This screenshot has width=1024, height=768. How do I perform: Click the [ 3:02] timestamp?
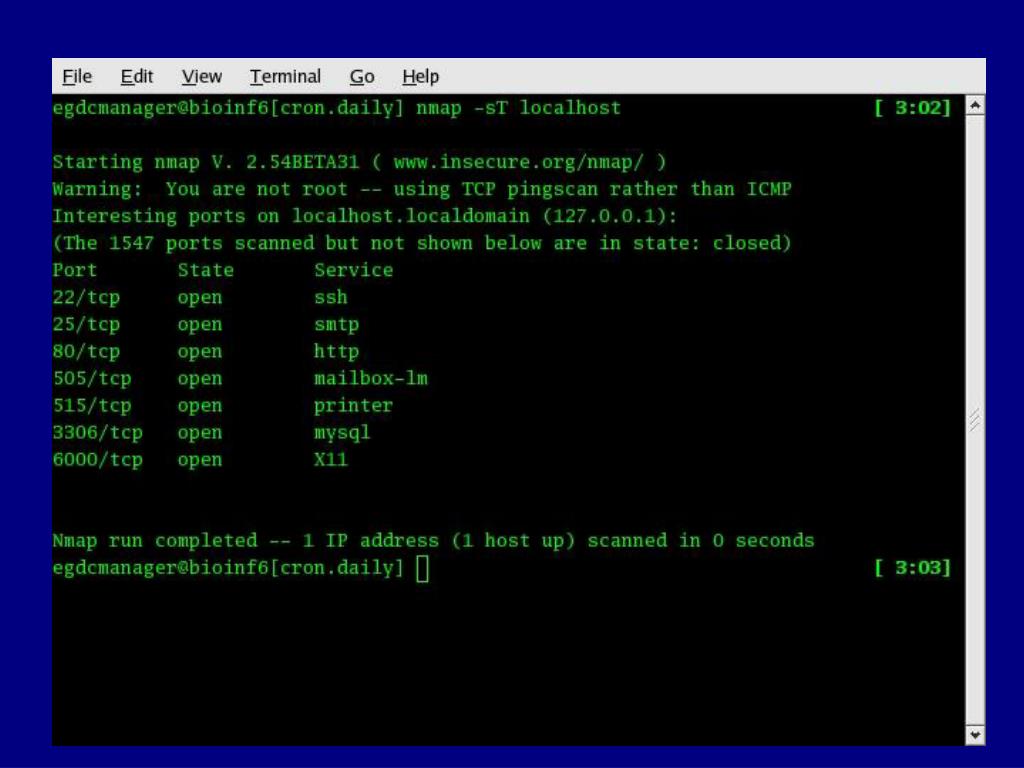click(x=913, y=108)
